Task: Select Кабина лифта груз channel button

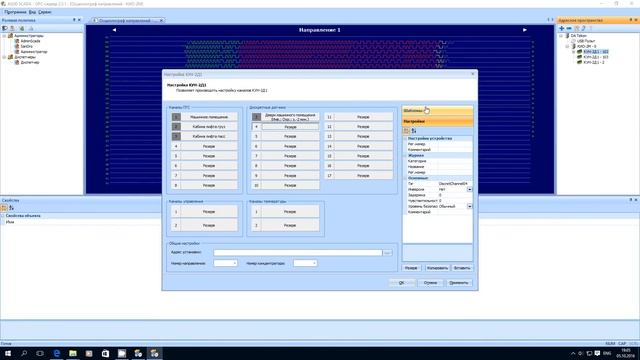Action: (209, 127)
